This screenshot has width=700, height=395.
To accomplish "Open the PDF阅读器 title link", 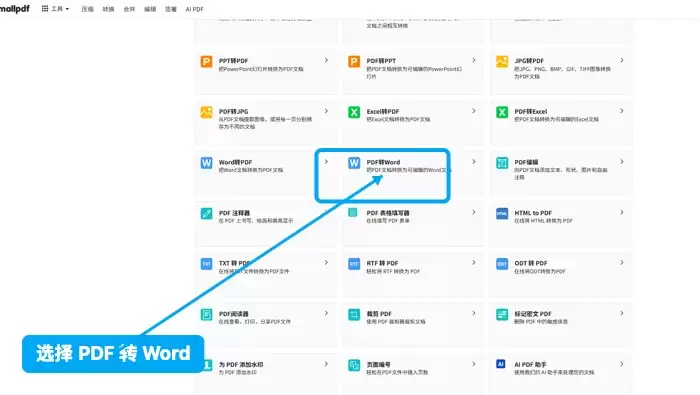I will point(233,314).
